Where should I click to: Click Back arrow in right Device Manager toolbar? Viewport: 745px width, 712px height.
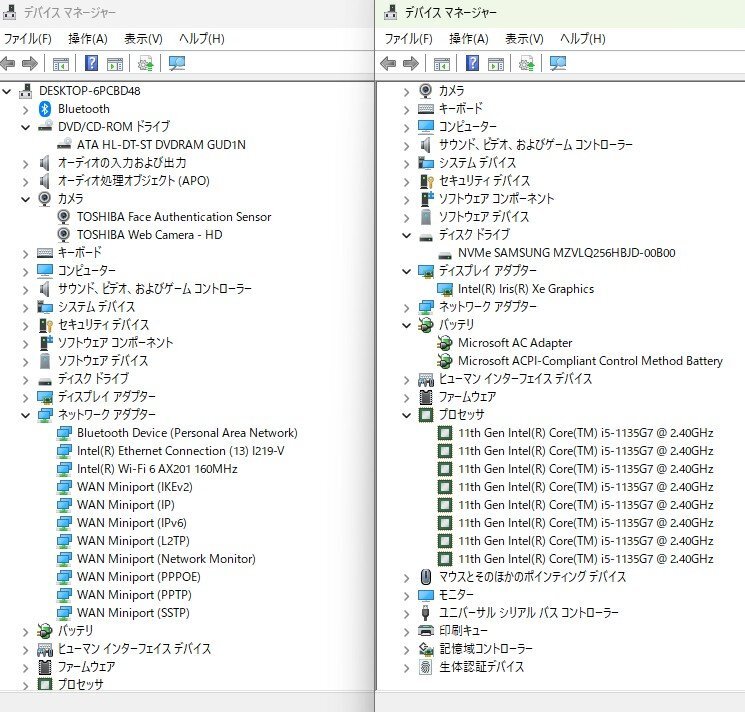point(389,63)
